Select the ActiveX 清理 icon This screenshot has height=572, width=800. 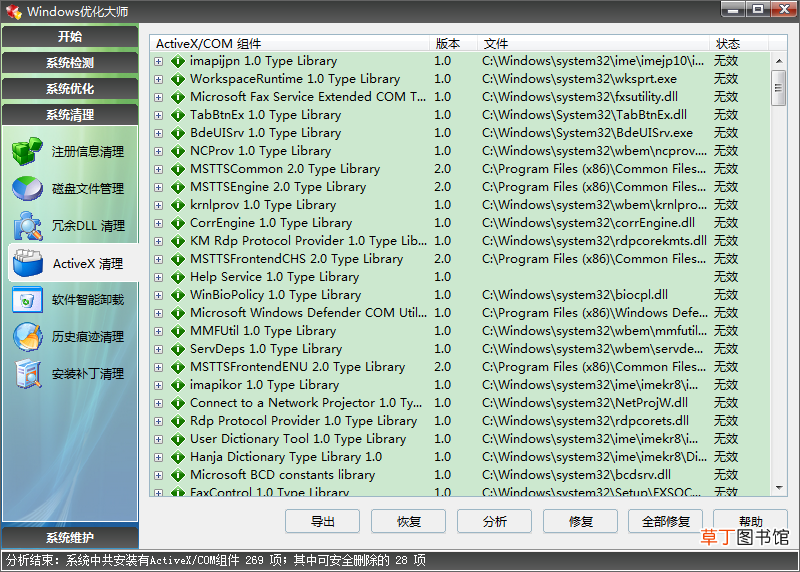[x=28, y=263]
